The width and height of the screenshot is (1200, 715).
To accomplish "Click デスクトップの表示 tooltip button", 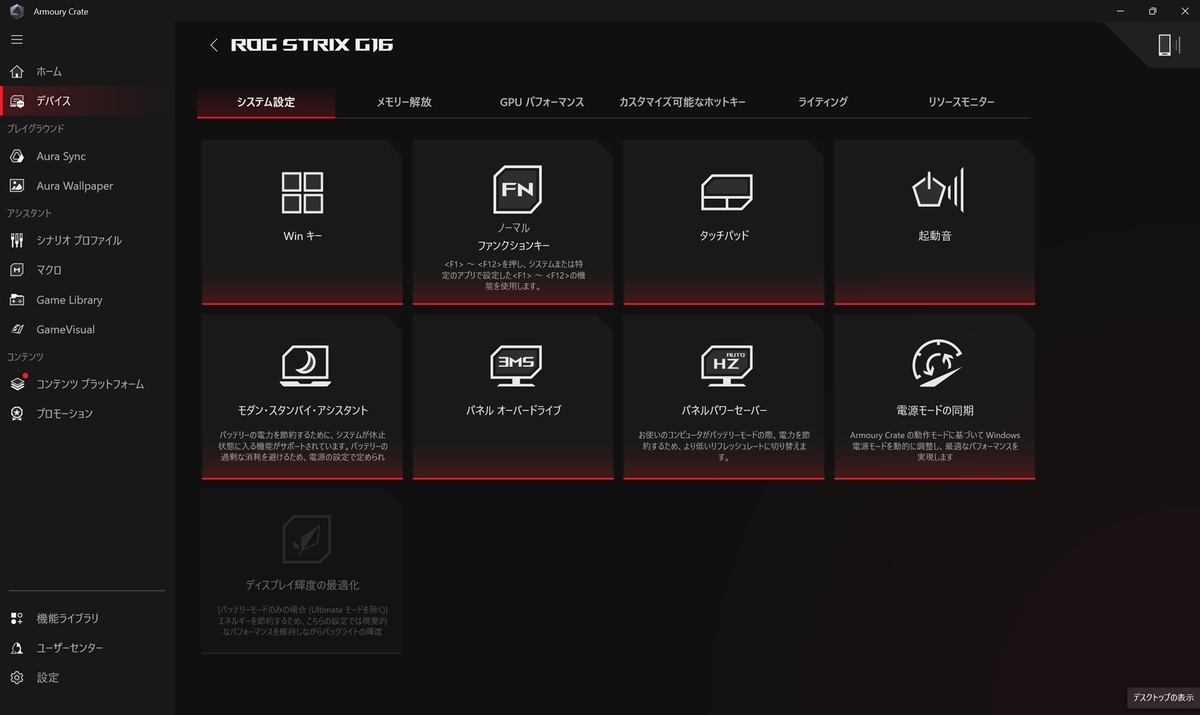I will pos(1162,697).
